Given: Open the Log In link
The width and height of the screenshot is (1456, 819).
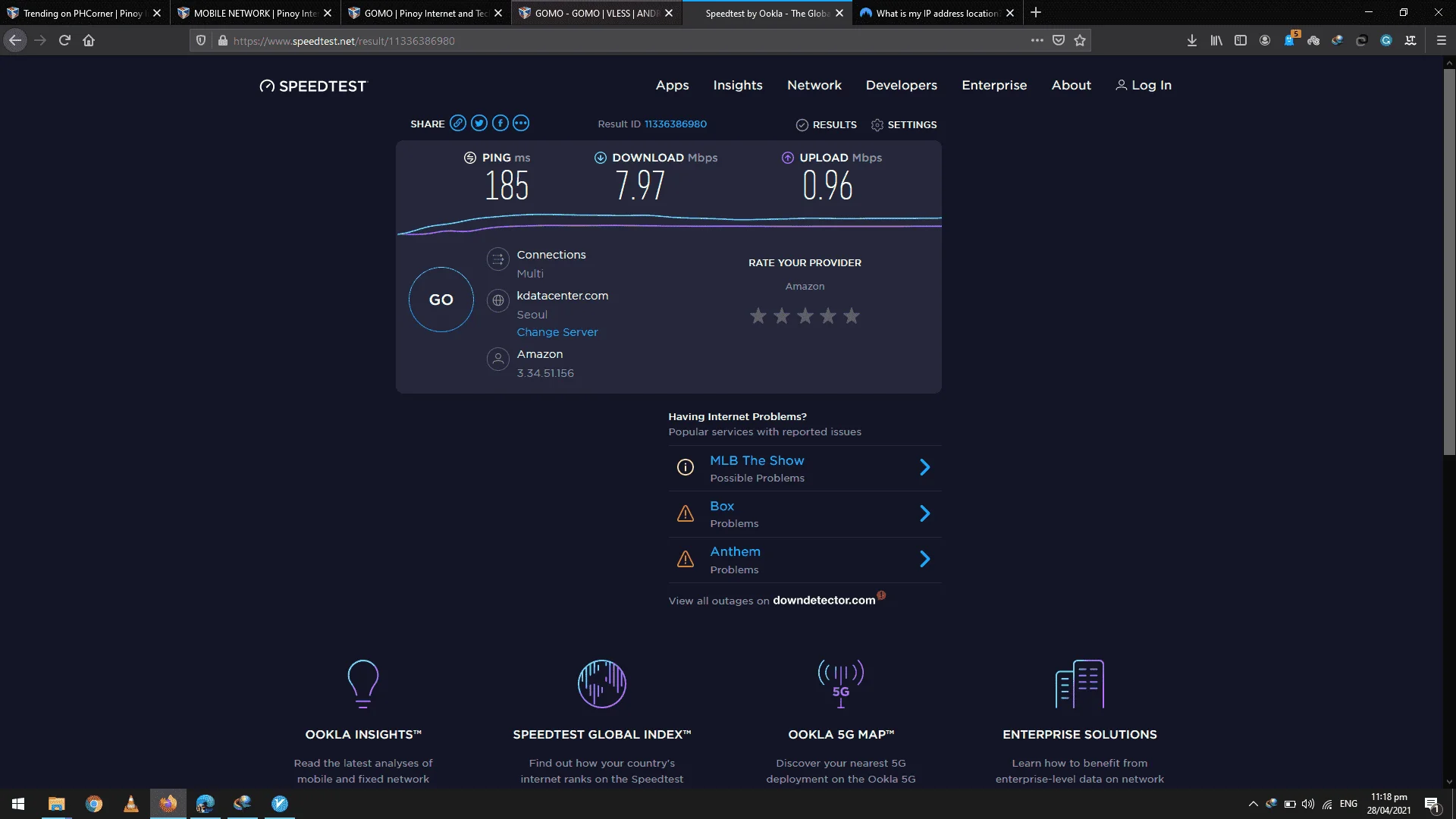Looking at the screenshot, I should click(x=1144, y=85).
